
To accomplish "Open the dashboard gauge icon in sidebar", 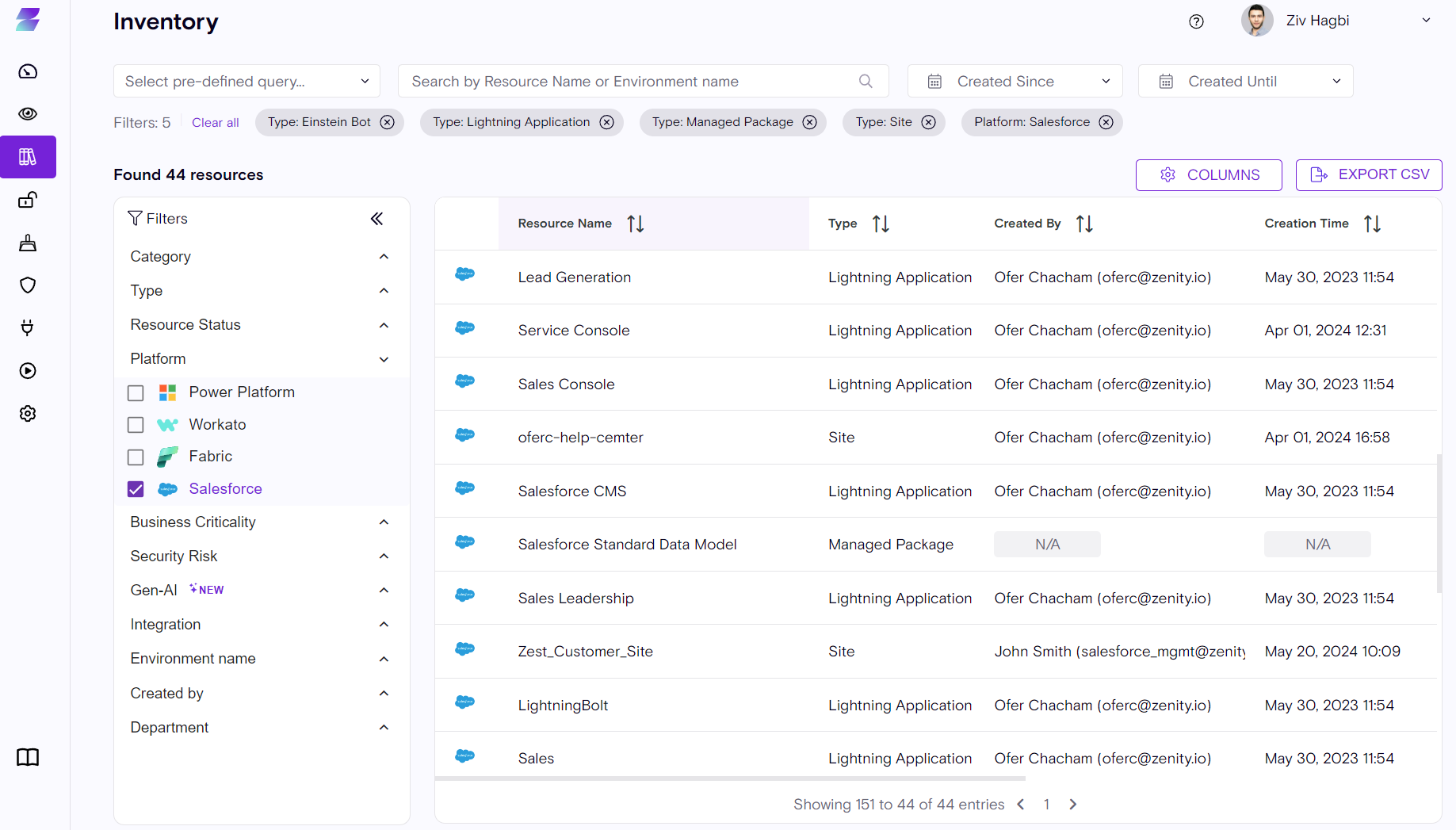I will [28, 71].
